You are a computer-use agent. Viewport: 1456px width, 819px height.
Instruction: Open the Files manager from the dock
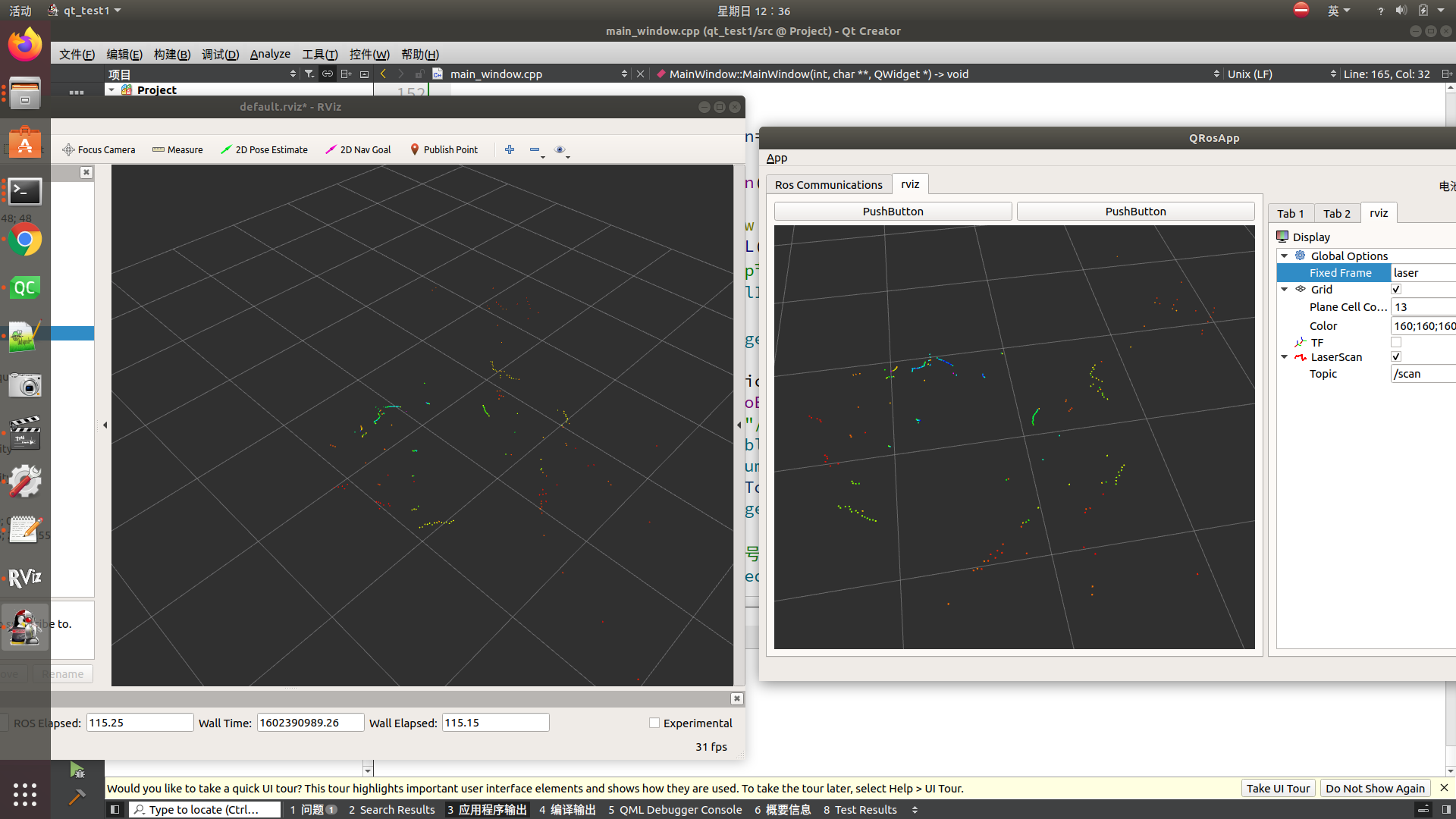coord(25,93)
